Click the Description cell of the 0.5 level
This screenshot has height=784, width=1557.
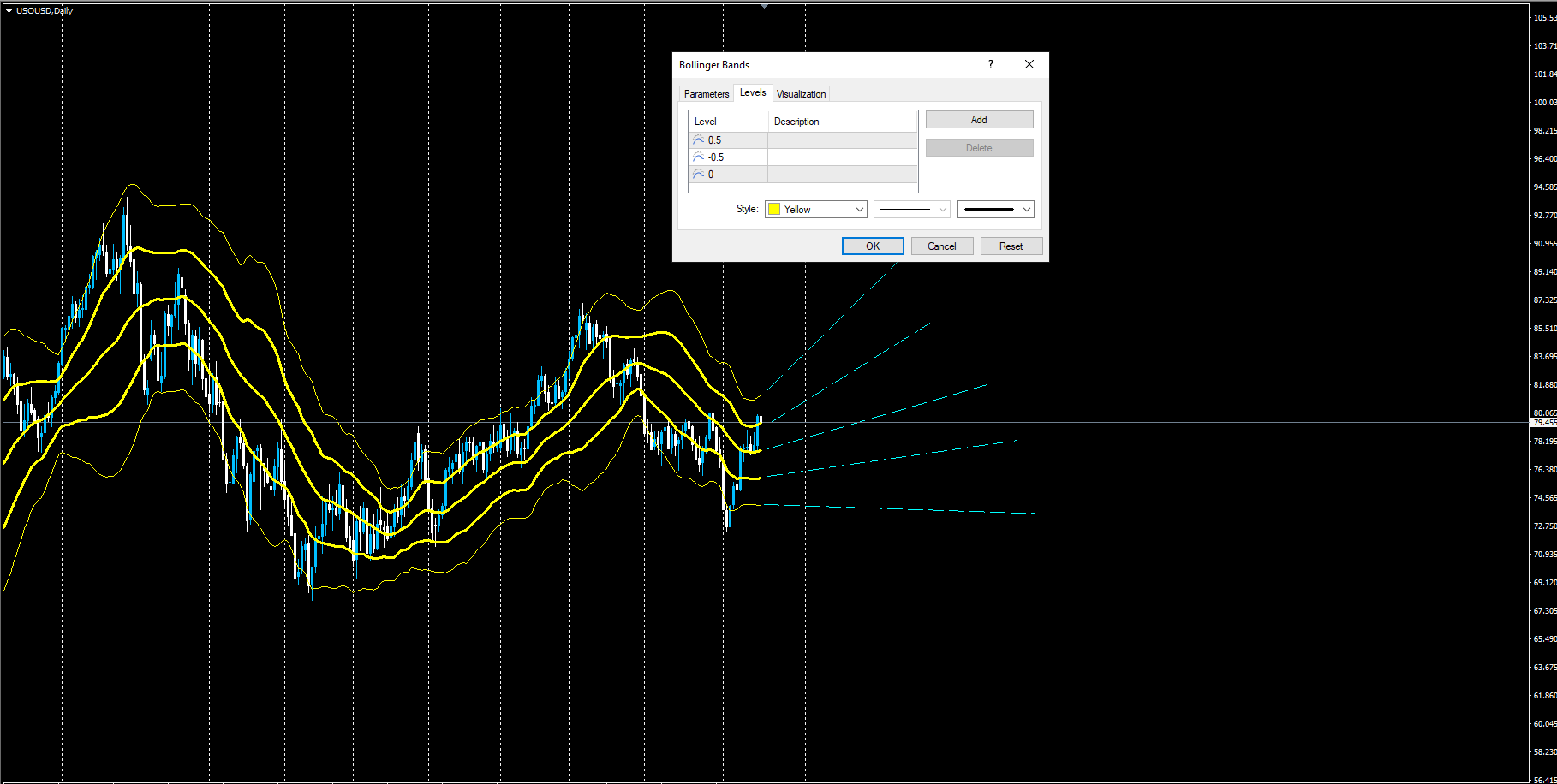coord(843,140)
